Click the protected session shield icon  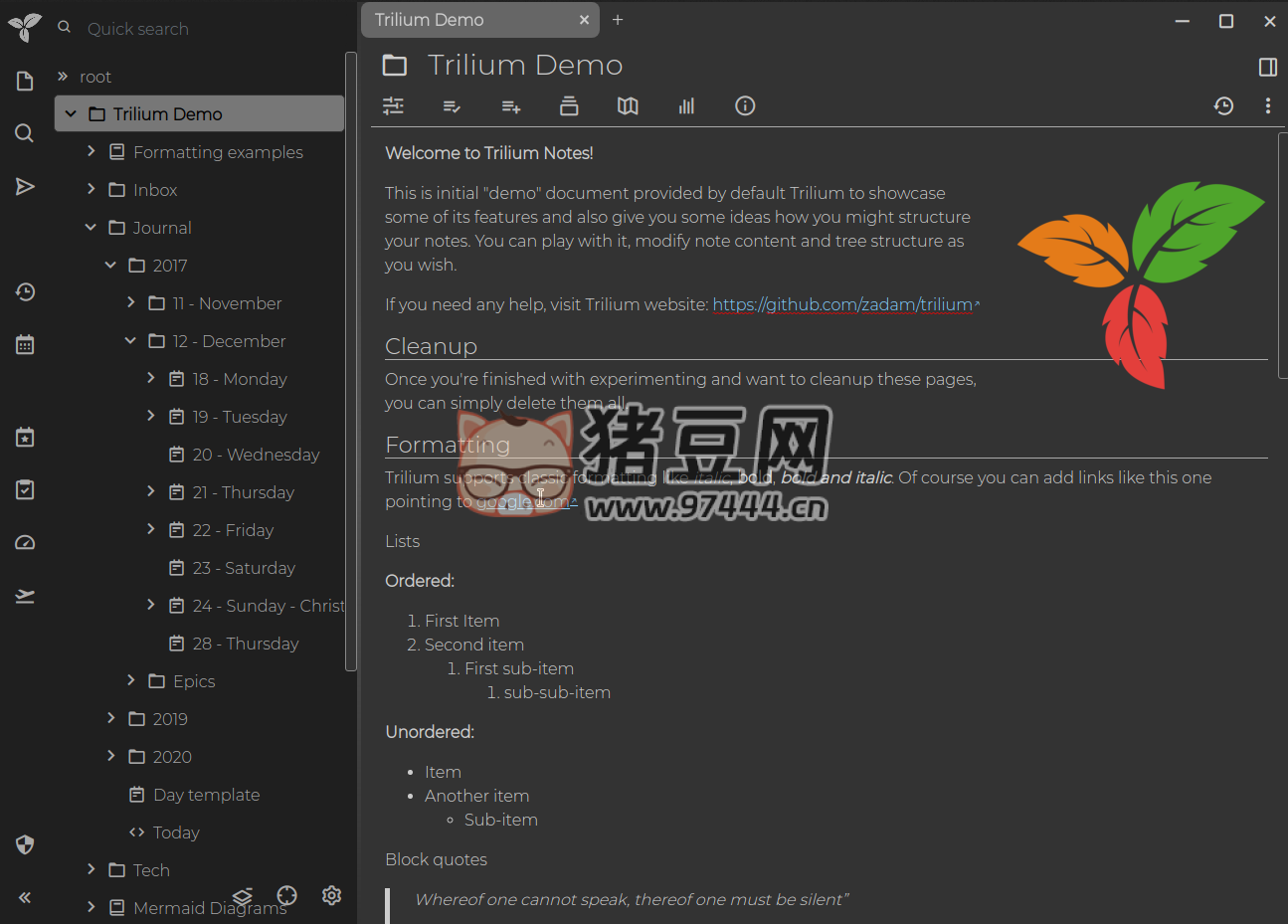coord(25,844)
